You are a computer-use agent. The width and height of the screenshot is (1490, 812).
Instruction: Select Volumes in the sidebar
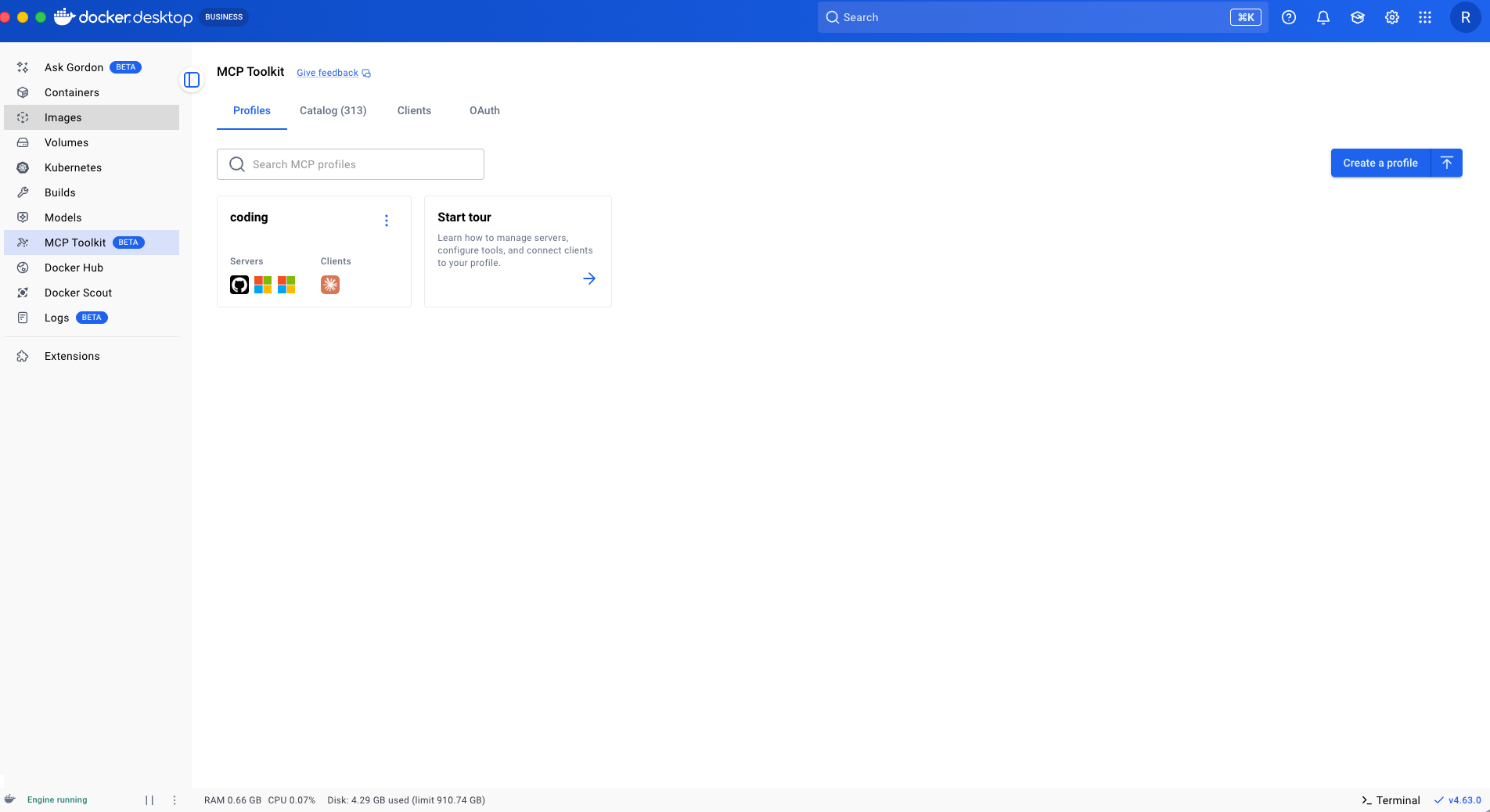[92, 142]
